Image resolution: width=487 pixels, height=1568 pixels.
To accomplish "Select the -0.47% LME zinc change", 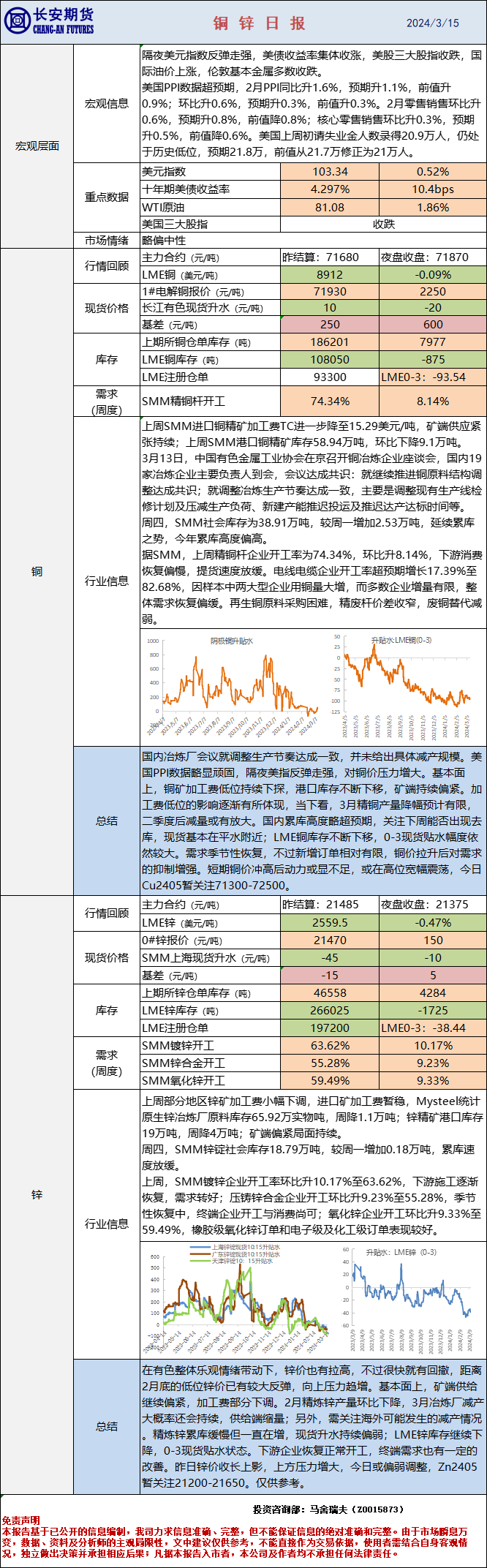I will [x=433, y=923].
